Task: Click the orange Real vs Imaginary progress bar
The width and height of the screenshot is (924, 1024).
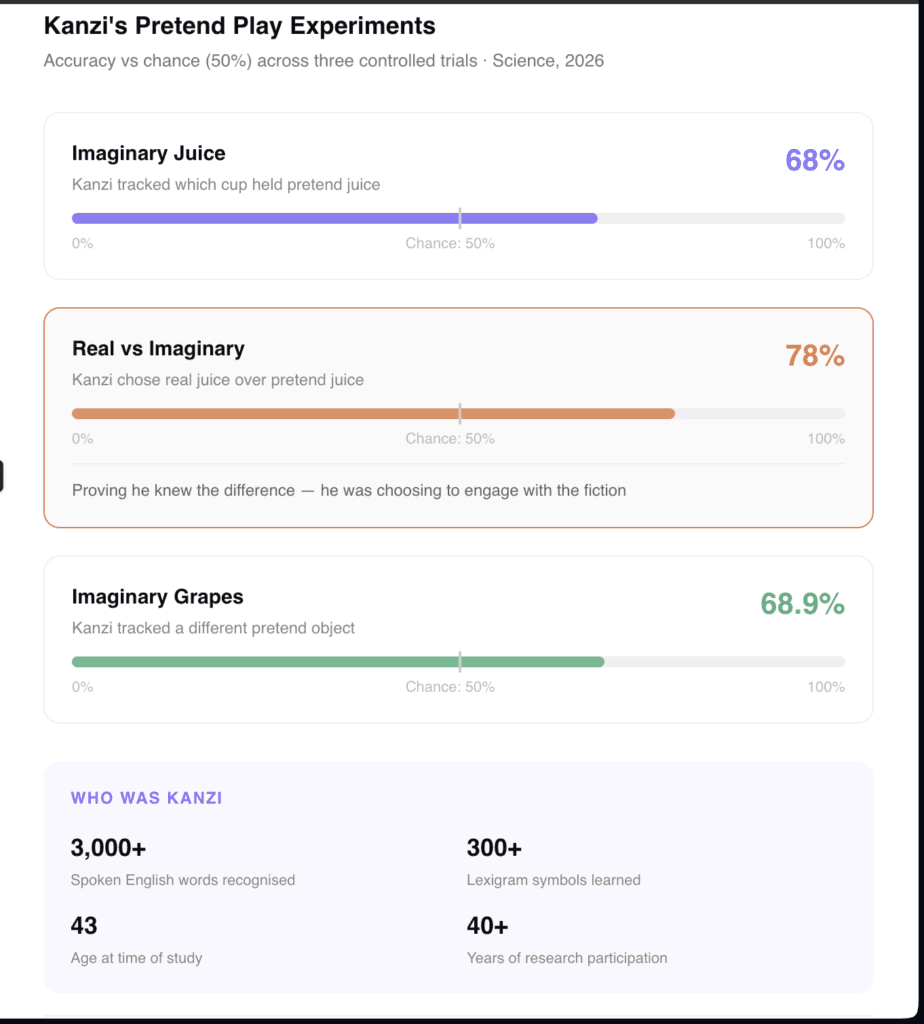Action: [x=373, y=413]
